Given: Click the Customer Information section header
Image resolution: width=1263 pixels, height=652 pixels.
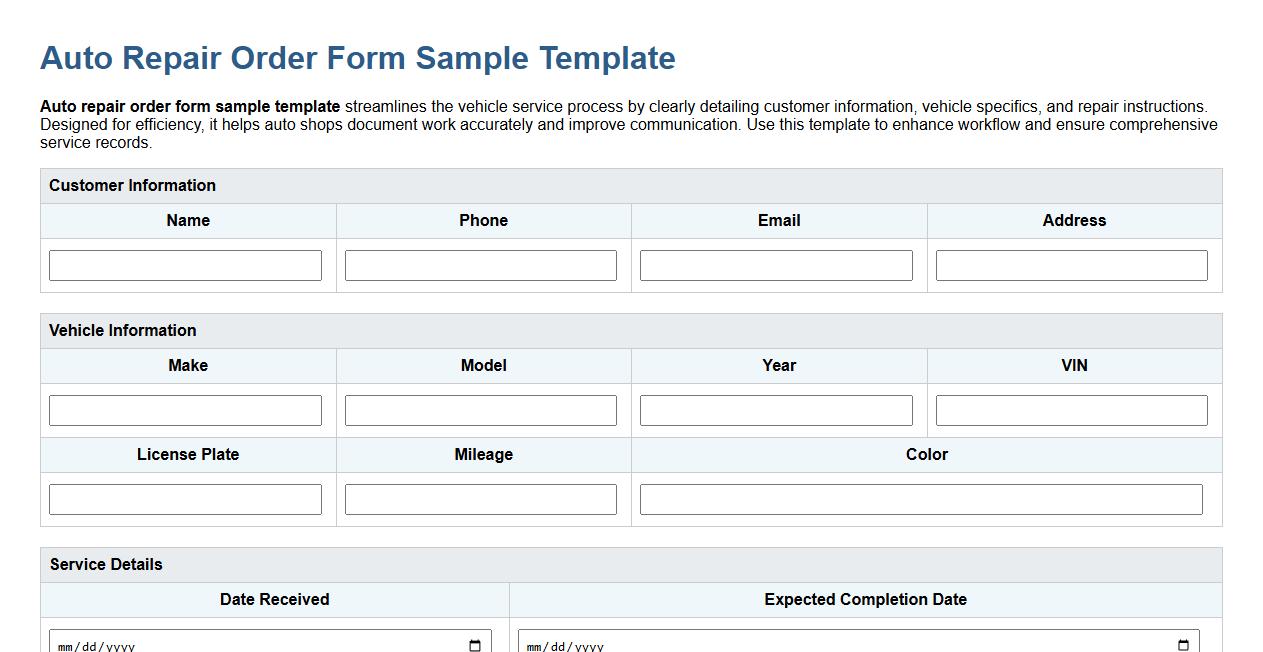Looking at the screenshot, I should [131, 185].
